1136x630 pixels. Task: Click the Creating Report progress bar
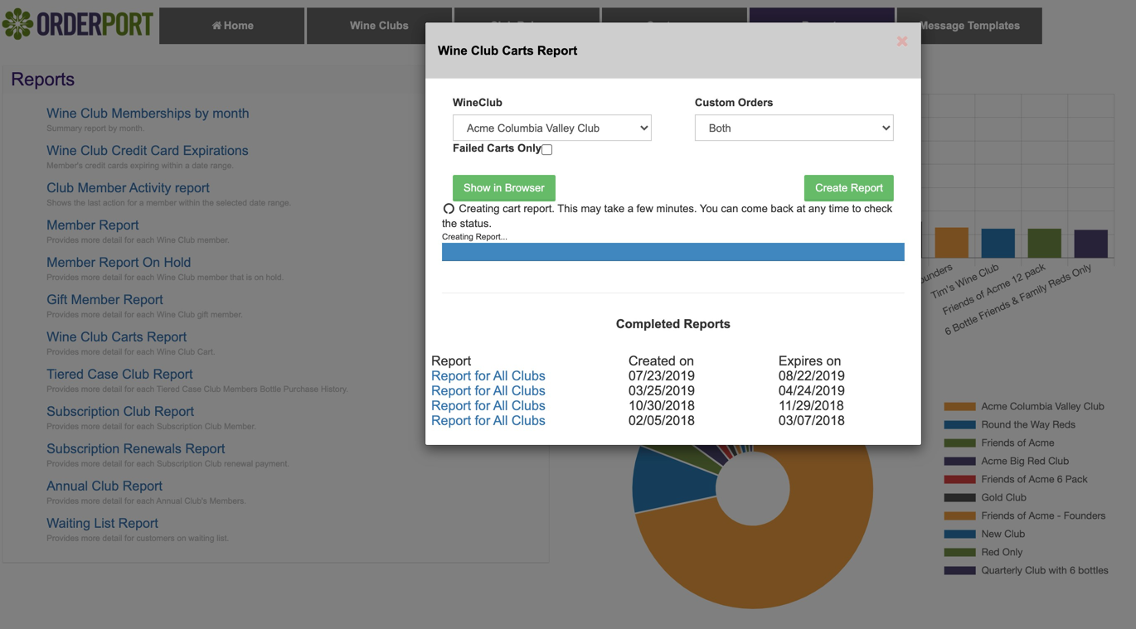(673, 251)
